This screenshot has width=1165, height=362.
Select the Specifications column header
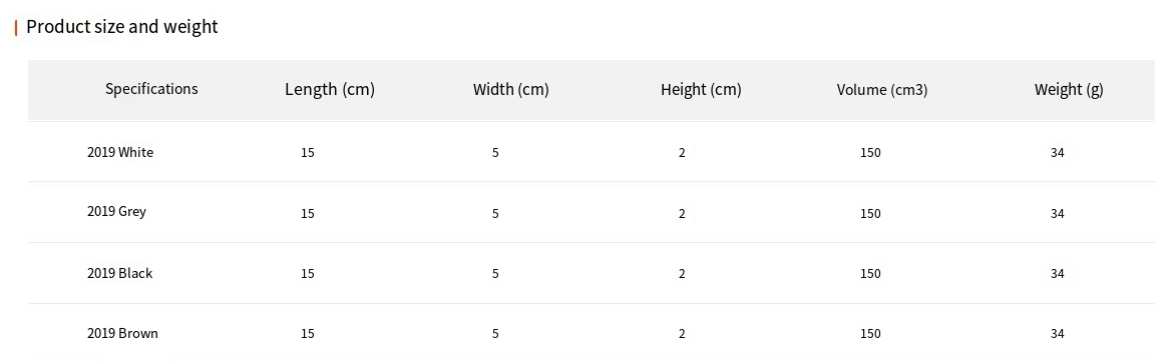point(152,88)
